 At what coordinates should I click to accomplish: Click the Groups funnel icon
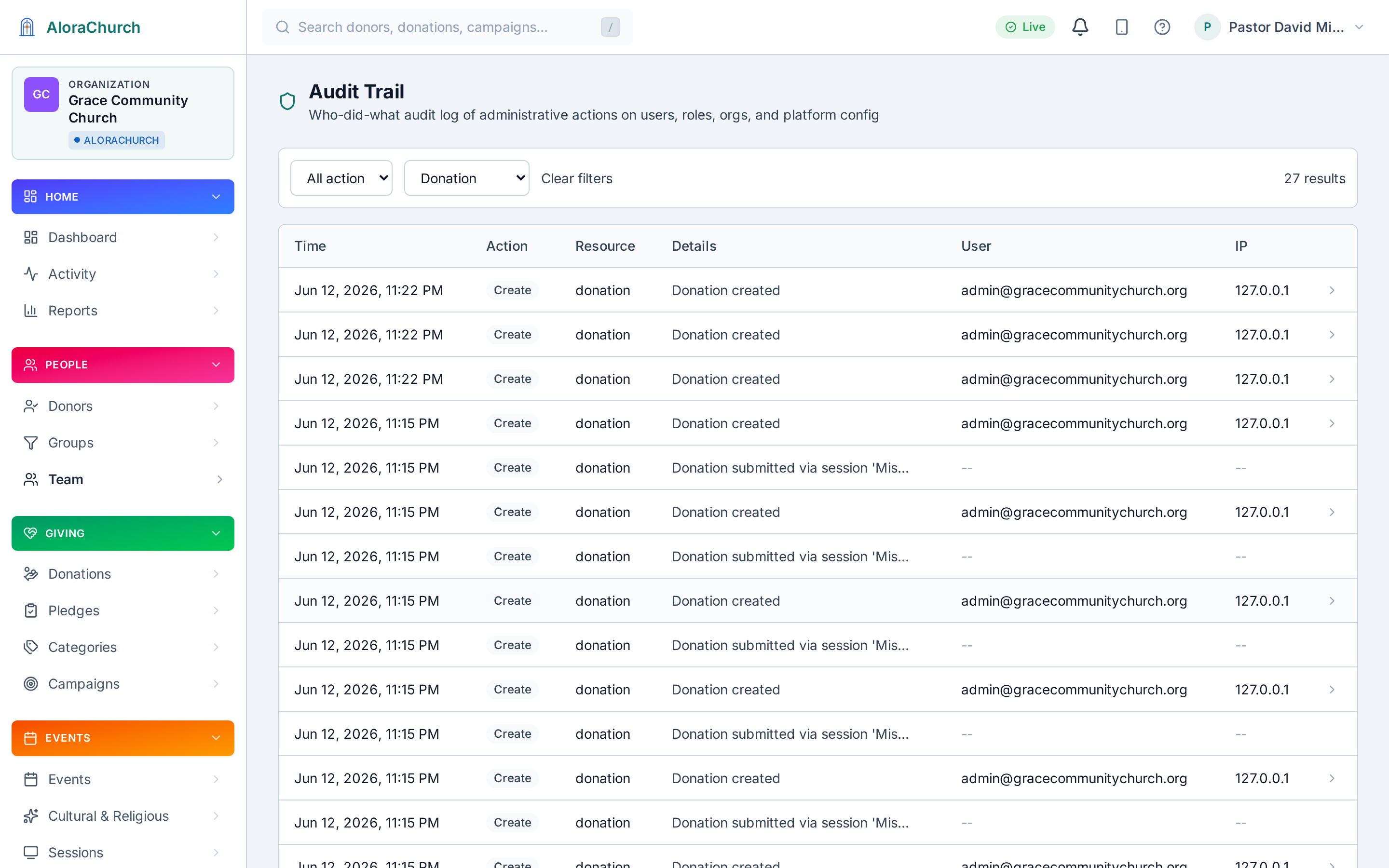[x=30, y=443]
